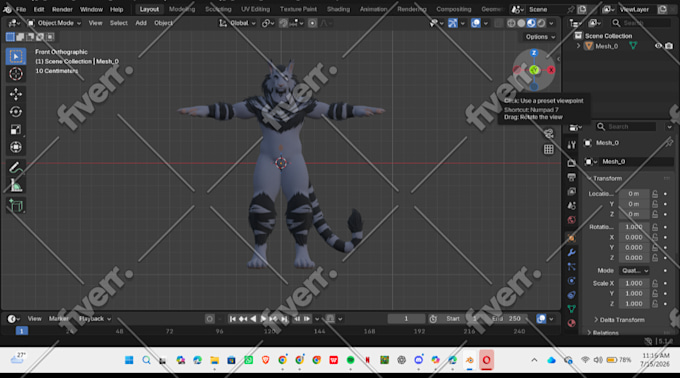This screenshot has width=680, height=378.
Task: Toggle proportional editing button
Action: [312, 23]
